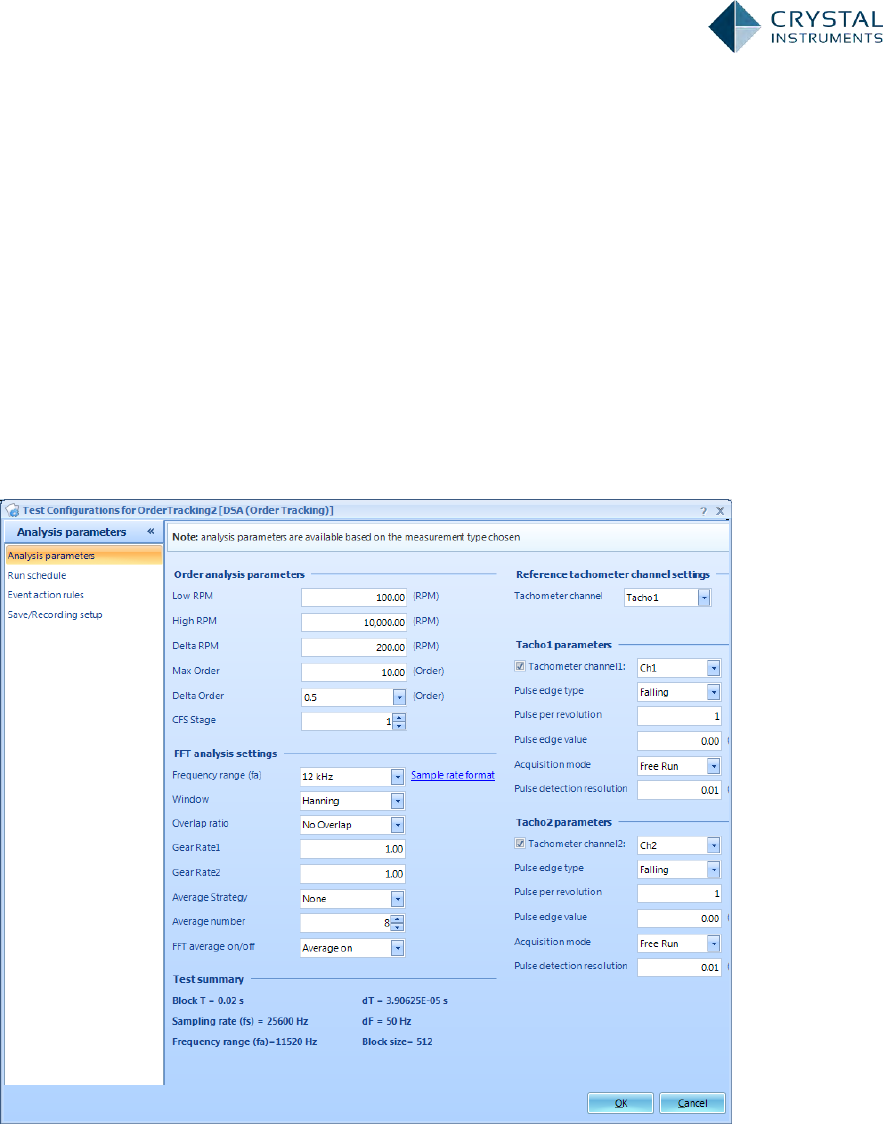
Task: Decrease CFS Stage with down arrow
Action: (399, 726)
